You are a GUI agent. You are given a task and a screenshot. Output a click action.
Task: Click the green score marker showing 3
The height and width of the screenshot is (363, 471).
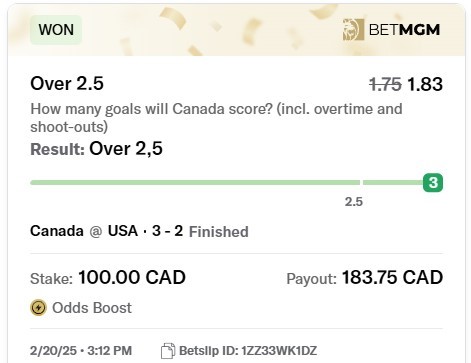click(x=433, y=182)
